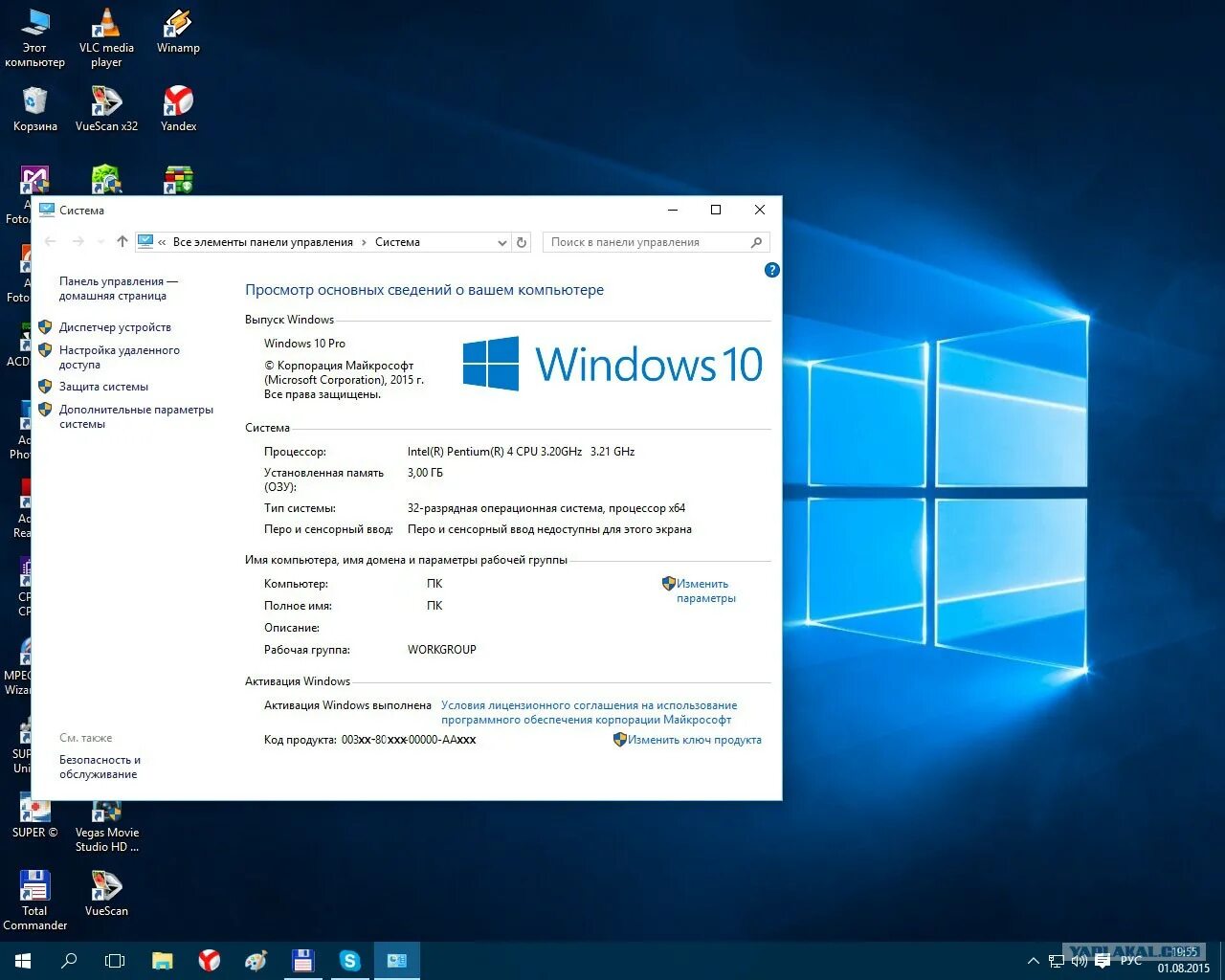Screen dimensions: 1225x980
Task: Open File Explorer from the taskbar
Action: (162, 960)
